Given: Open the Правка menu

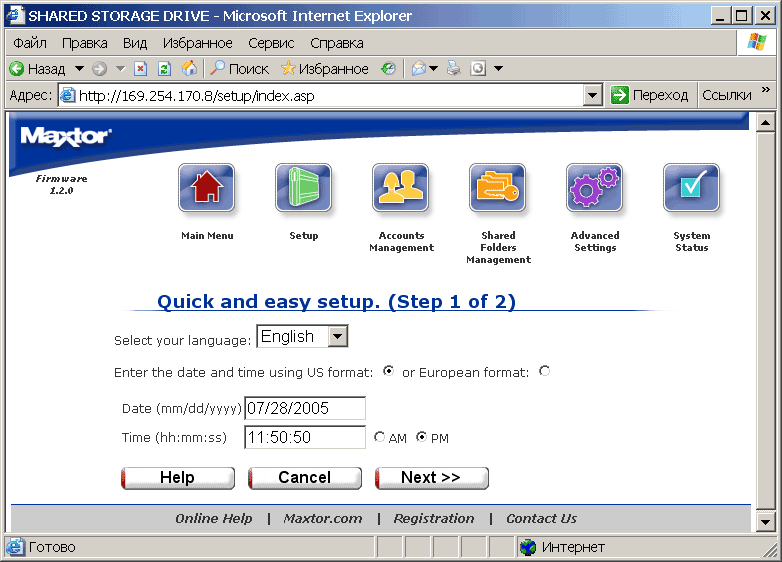Looking at the screenshot, I should tap(84, 43).
